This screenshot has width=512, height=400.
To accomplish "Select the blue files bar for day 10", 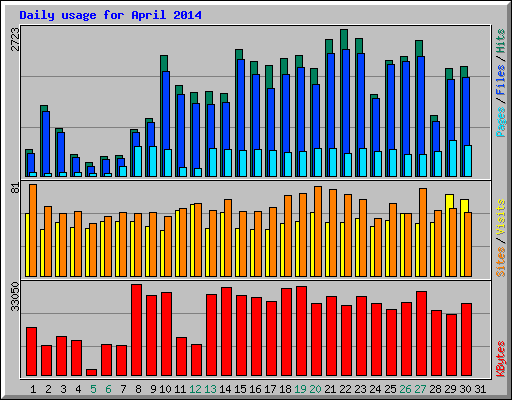I will coord(166,110).
